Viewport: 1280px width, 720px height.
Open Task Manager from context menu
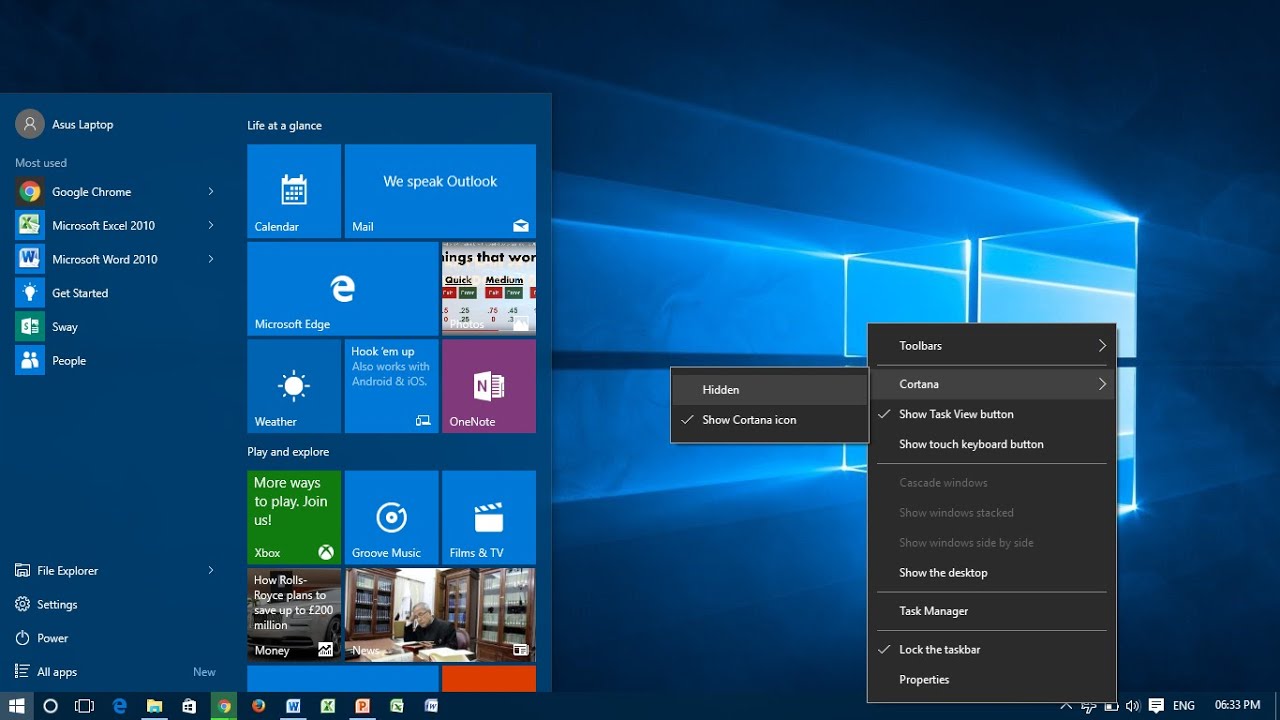point(993,611)
